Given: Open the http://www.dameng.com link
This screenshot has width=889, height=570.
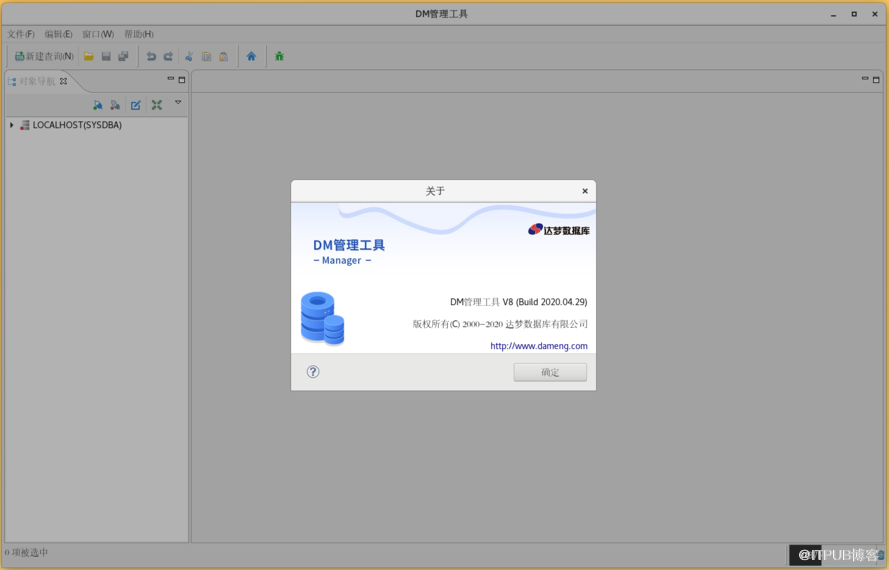Looking at the screenshot, I should click(x=538, y=346).
